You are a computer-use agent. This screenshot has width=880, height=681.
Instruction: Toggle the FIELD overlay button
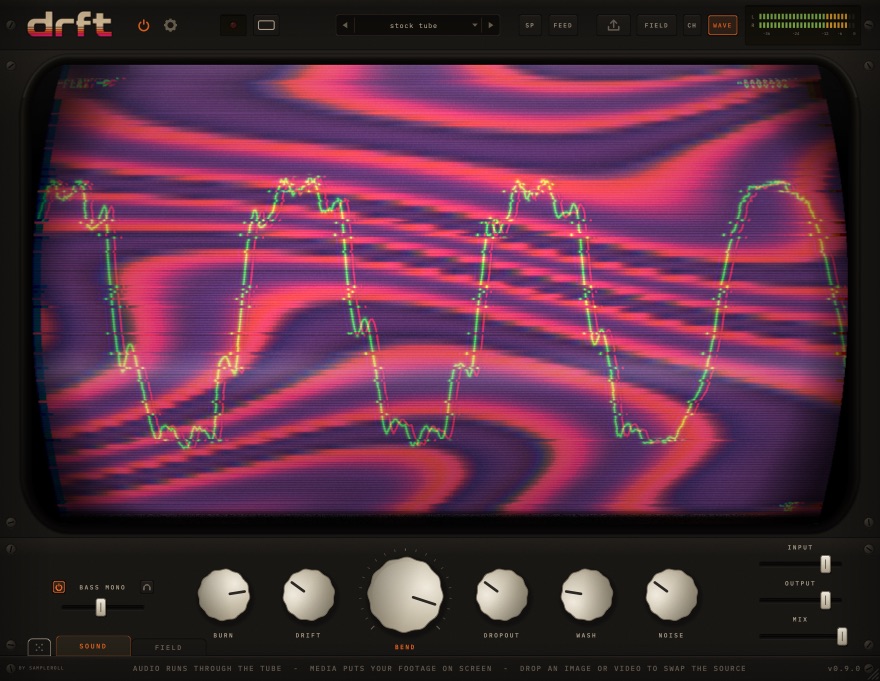coord(656,25)
